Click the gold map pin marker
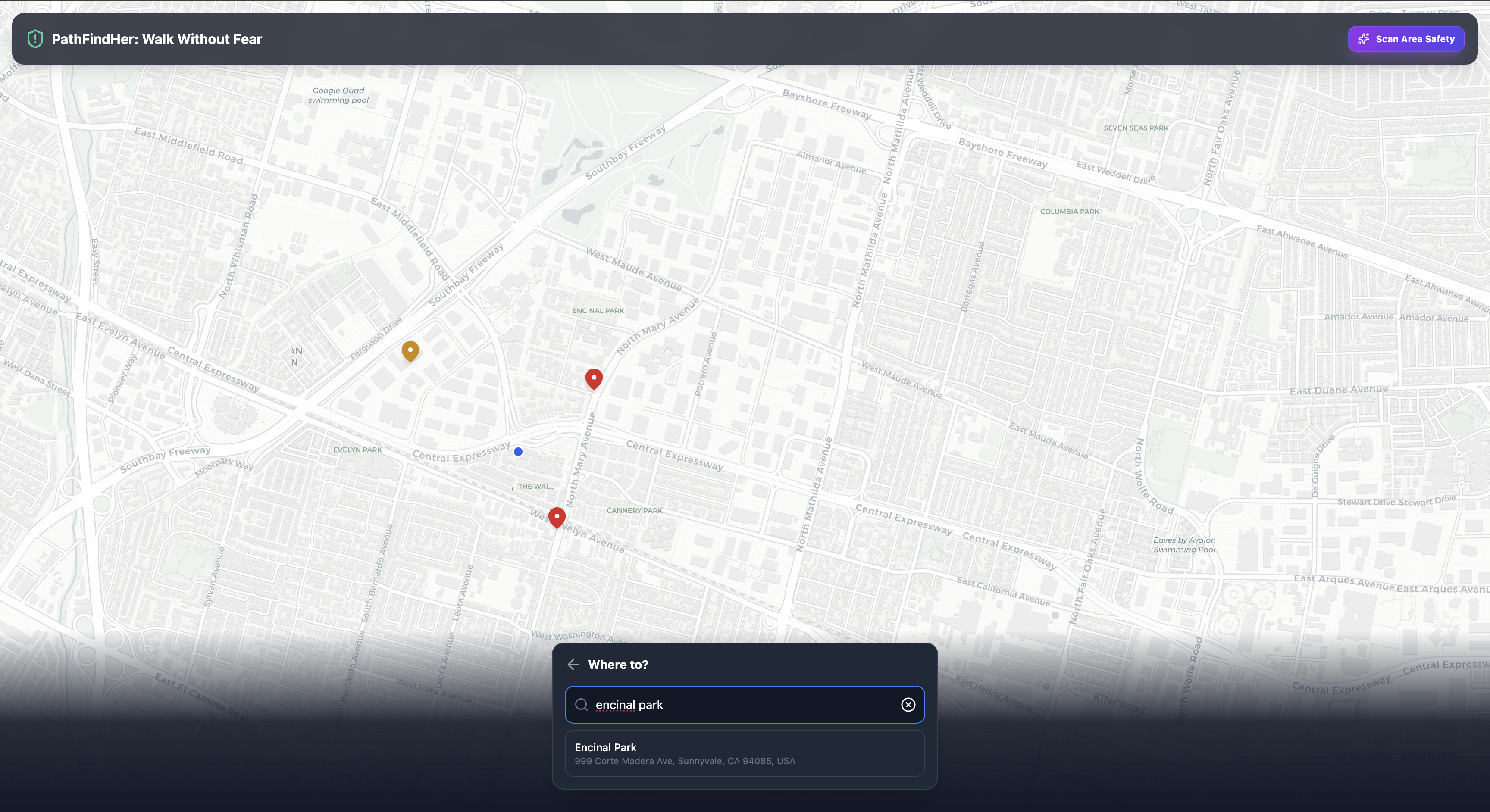Screen dimensions: 1490x812 410,350
